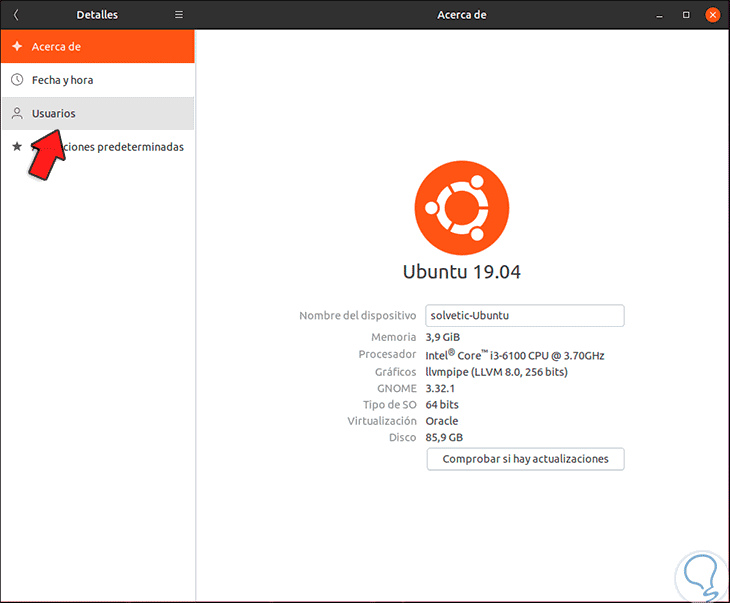730x603 pixels.
Task: Select the llvmpipe graphics value
Action: tap(497, 372)
